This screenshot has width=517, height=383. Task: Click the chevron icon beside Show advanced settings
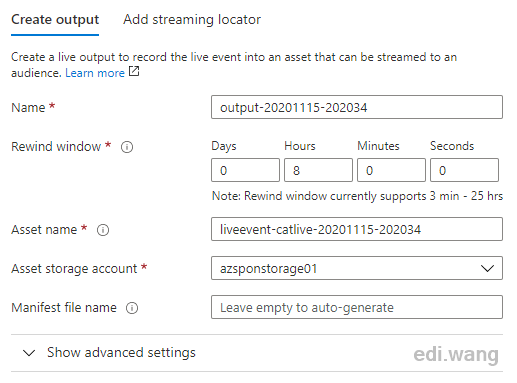pos(29,353)
